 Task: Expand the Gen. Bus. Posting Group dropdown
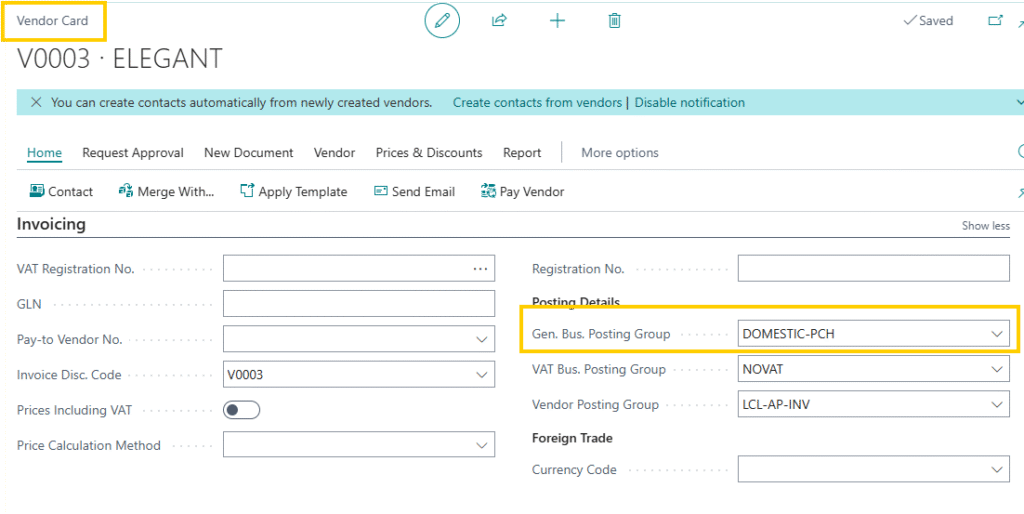tap(996, 334)
